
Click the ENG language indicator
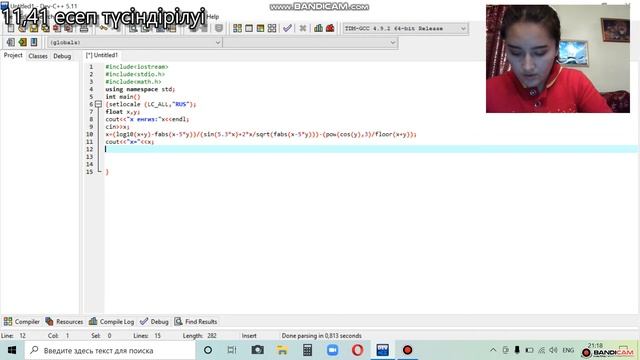568,350
